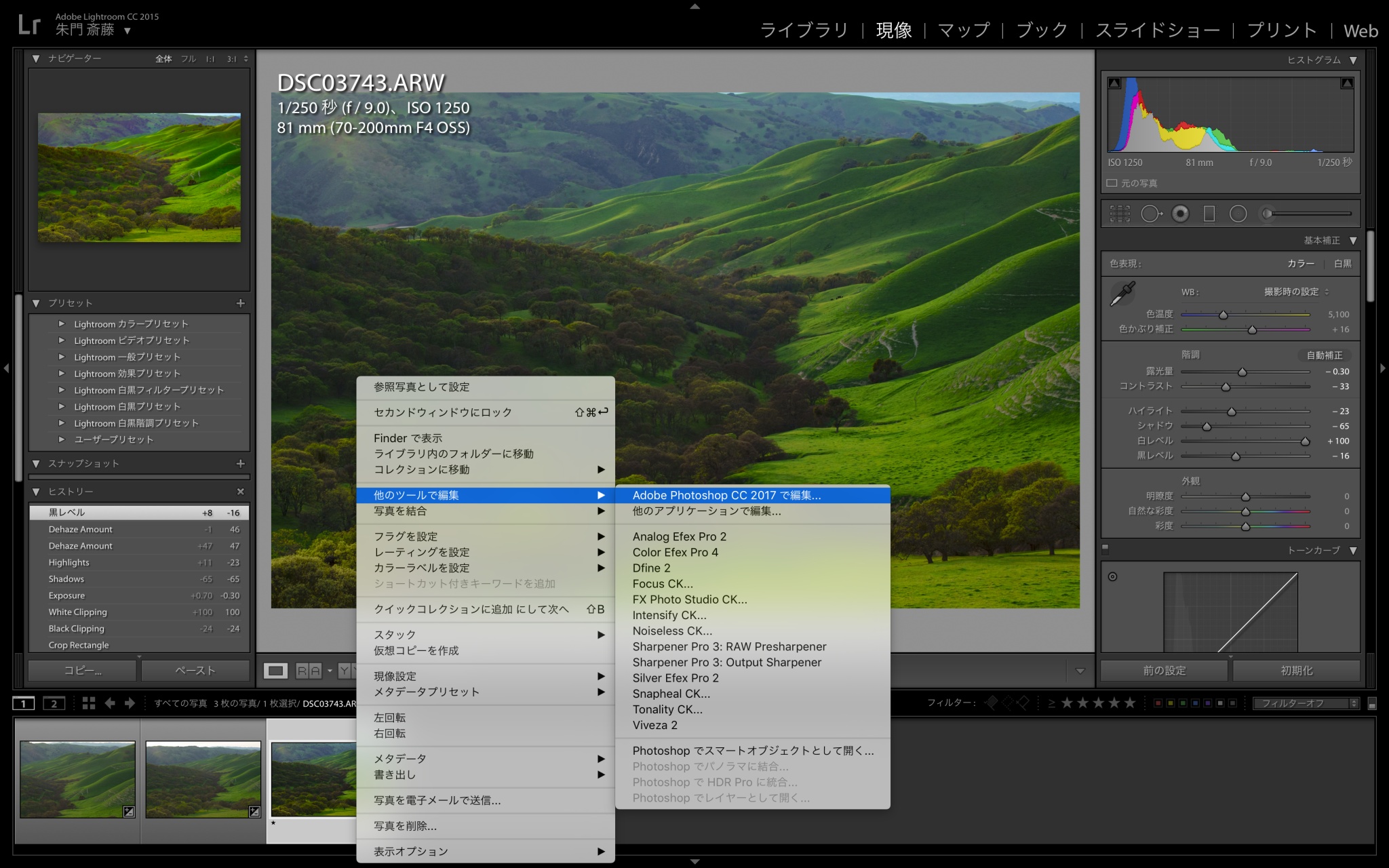Select the Red Eye Correction tool
Screen dimensions: 1389x868
click(x=1181, y=214)
